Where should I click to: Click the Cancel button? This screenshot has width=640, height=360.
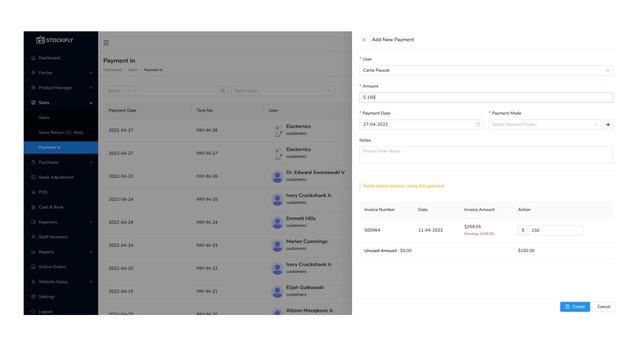tap(604, 307)
